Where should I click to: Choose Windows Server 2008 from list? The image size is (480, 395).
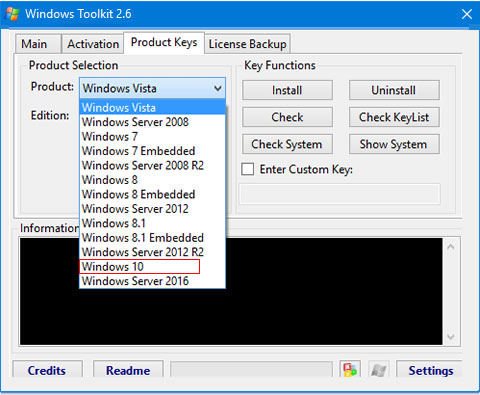tap(153, 122)
